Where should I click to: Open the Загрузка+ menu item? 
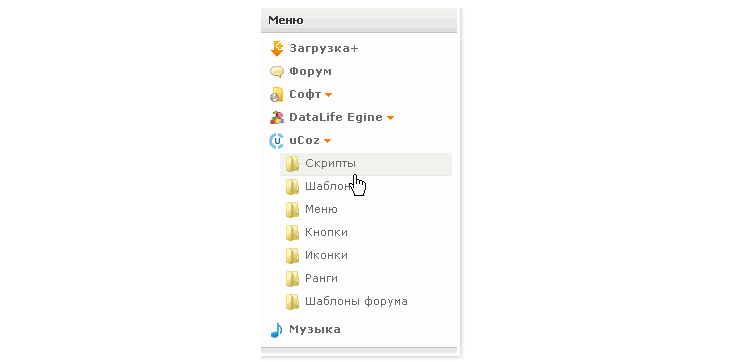[x=324, y=48]
